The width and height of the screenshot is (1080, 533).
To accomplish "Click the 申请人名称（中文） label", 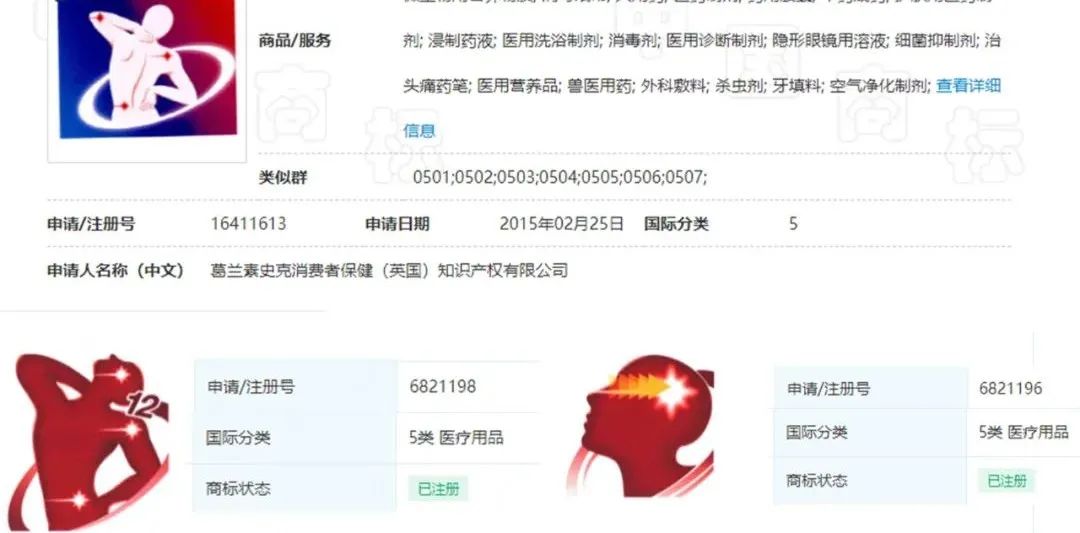I will 116,271.
